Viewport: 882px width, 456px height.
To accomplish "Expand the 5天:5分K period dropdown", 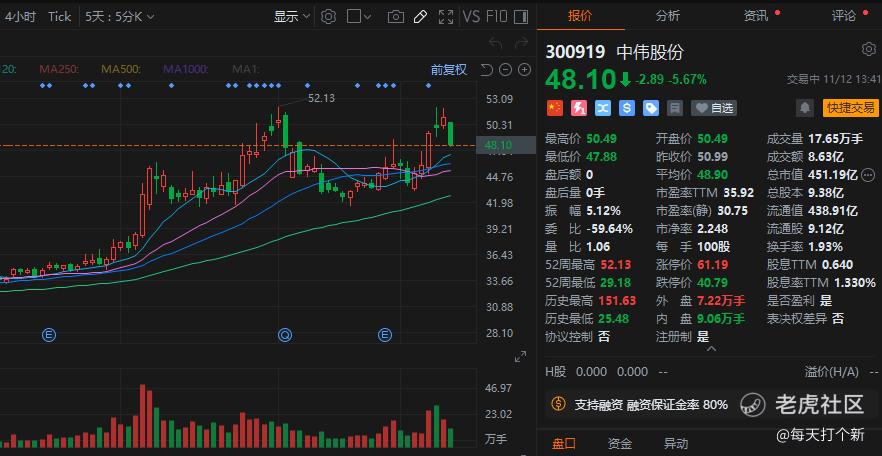I will (120, 17).
